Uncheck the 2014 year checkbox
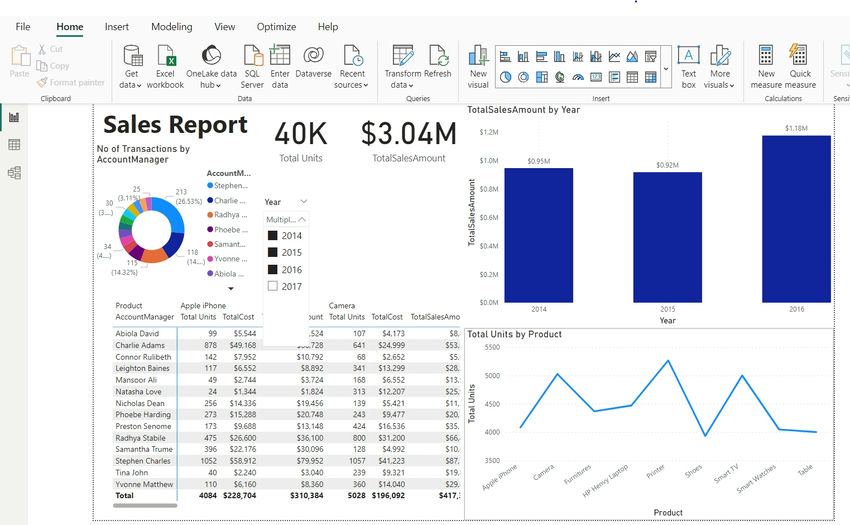 [273, 236]
